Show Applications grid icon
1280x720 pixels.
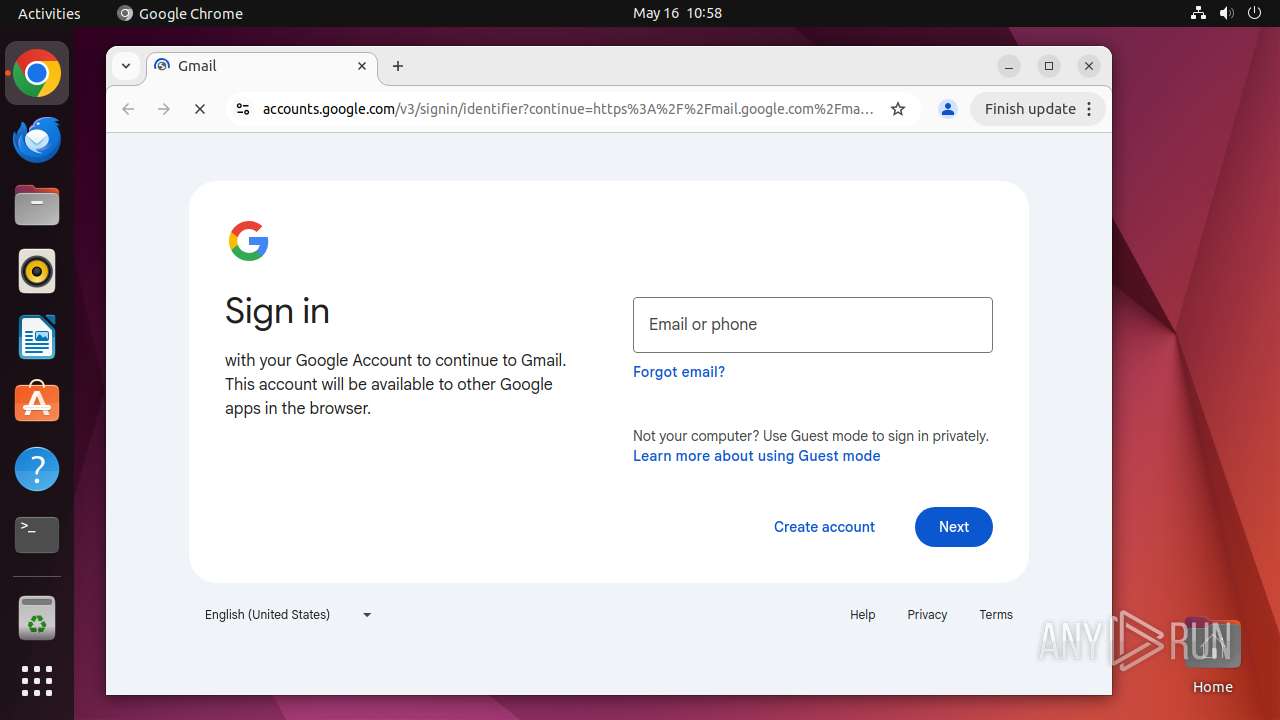(37, 681)
